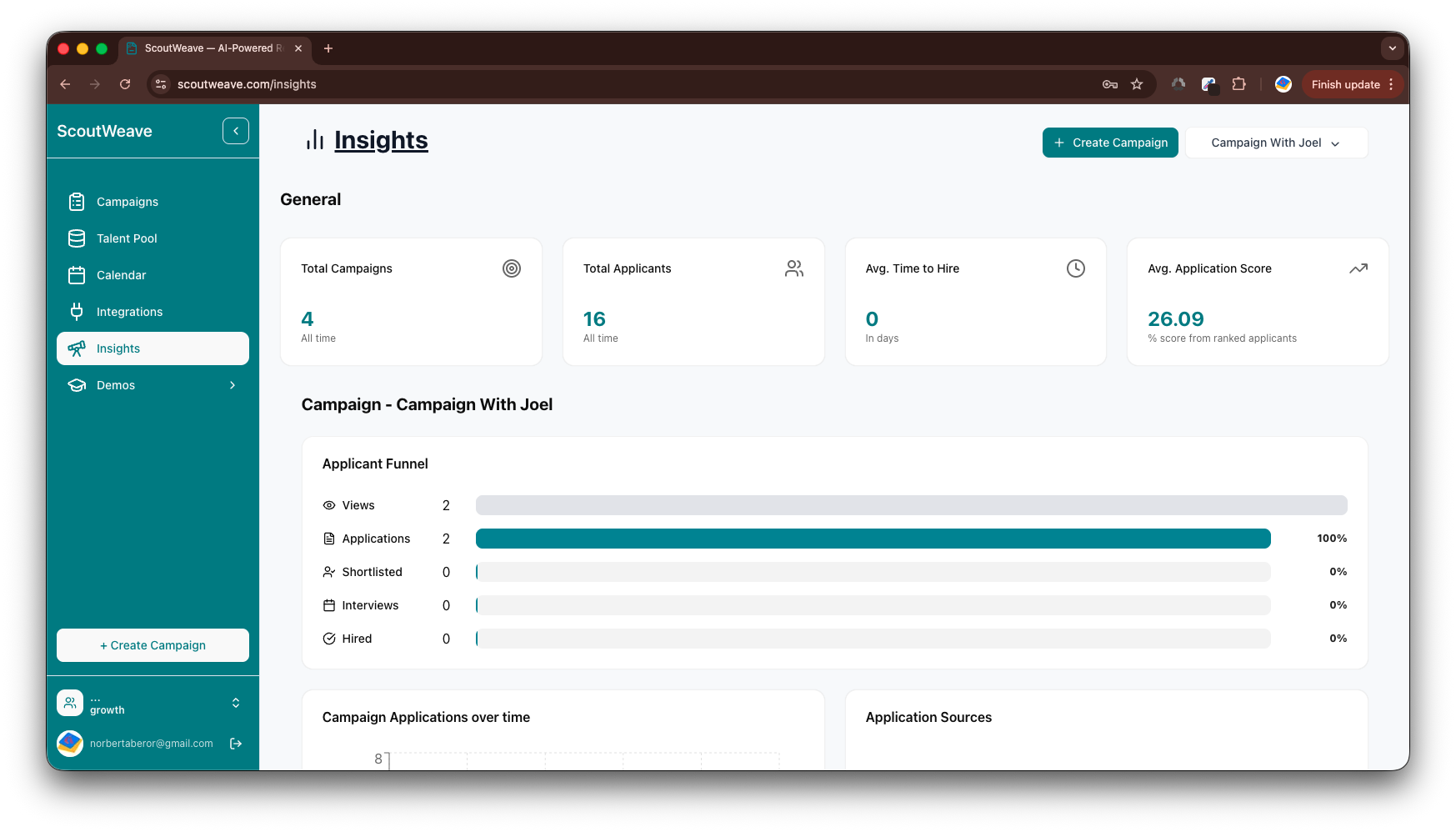Click the growth team avatar icon
Image resolution: width=1456 pixels, height=832 pixels.
click(70, 703)
